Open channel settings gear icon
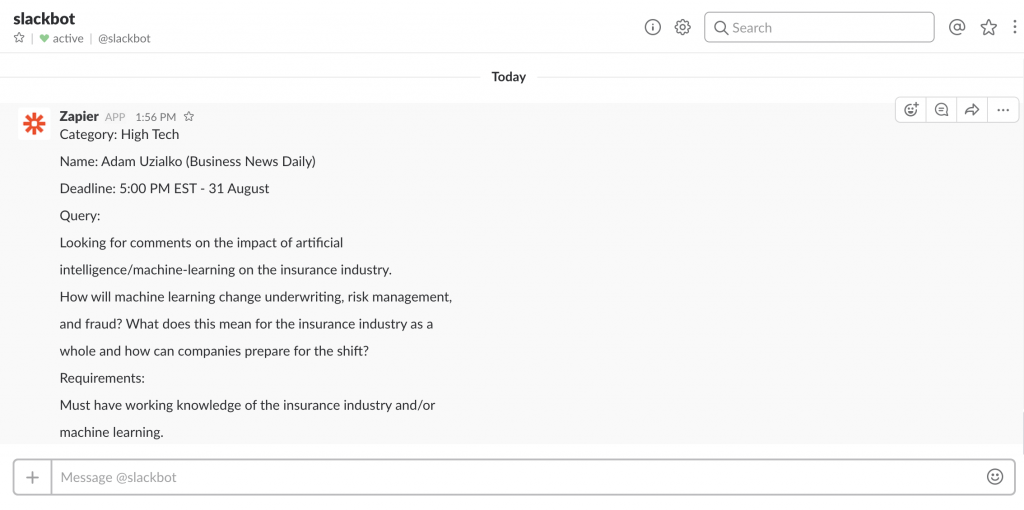Screen dimensions: 1024x510 pos(683,28)
